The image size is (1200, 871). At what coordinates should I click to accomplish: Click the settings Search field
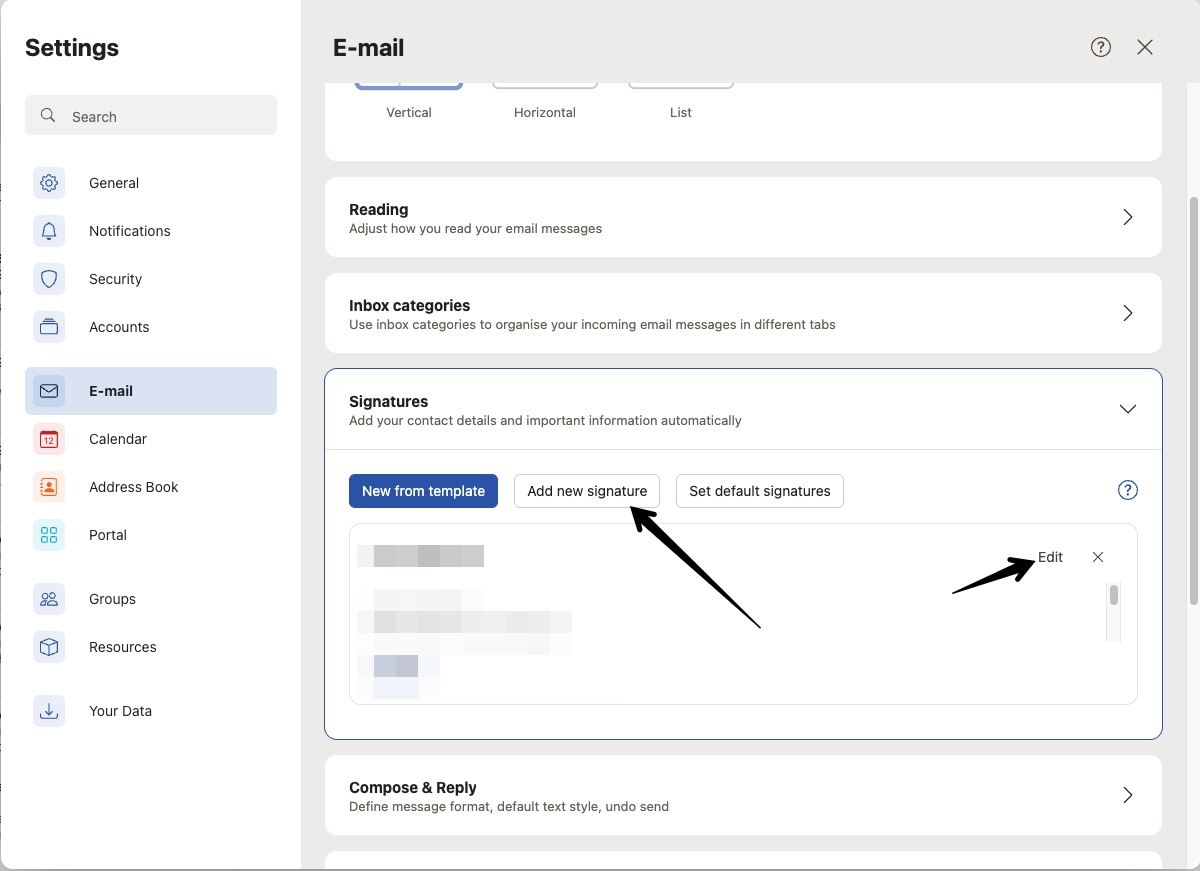pos(151,116)
